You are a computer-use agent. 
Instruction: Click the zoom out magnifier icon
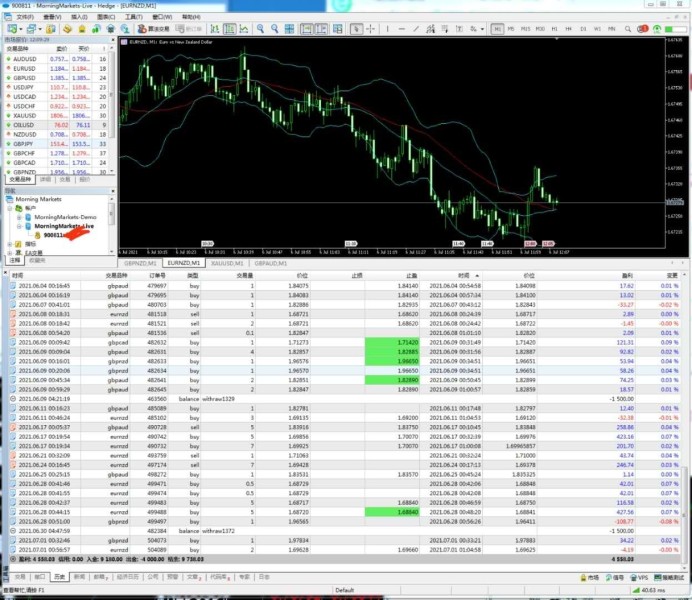(275, 29)
